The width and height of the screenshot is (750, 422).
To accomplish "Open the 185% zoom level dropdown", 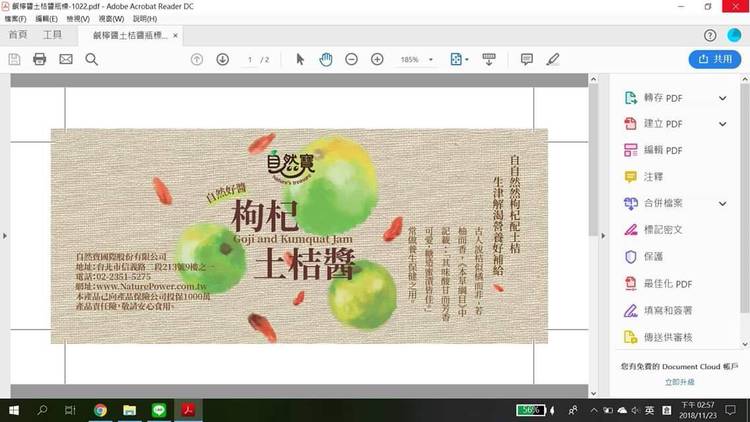I will point(415,60).
